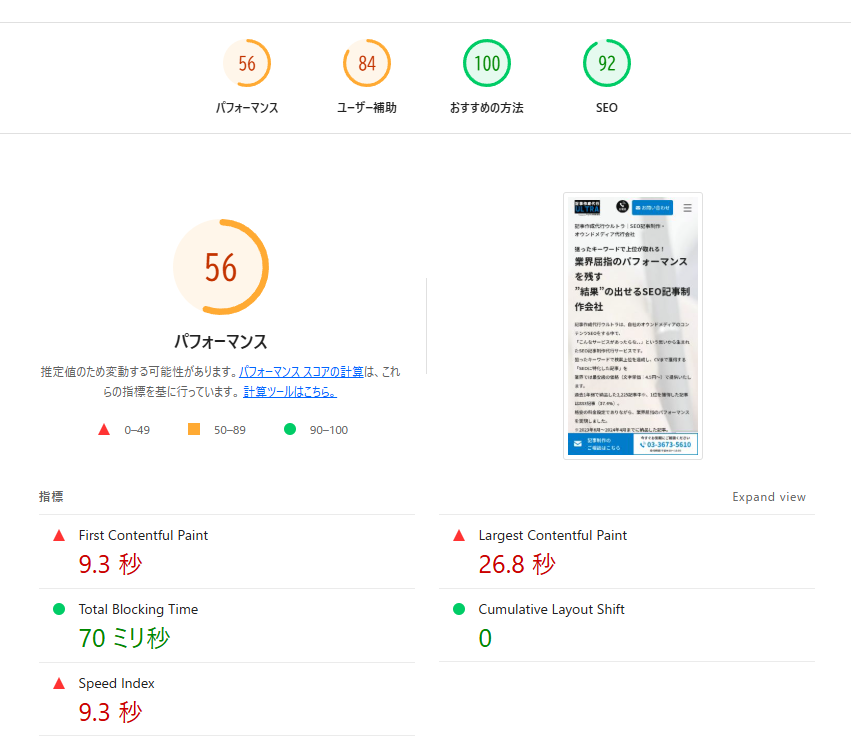Open the パフォーマンス スコアの計算 link
Screen dimensions: 851x739
coord(301,372)
